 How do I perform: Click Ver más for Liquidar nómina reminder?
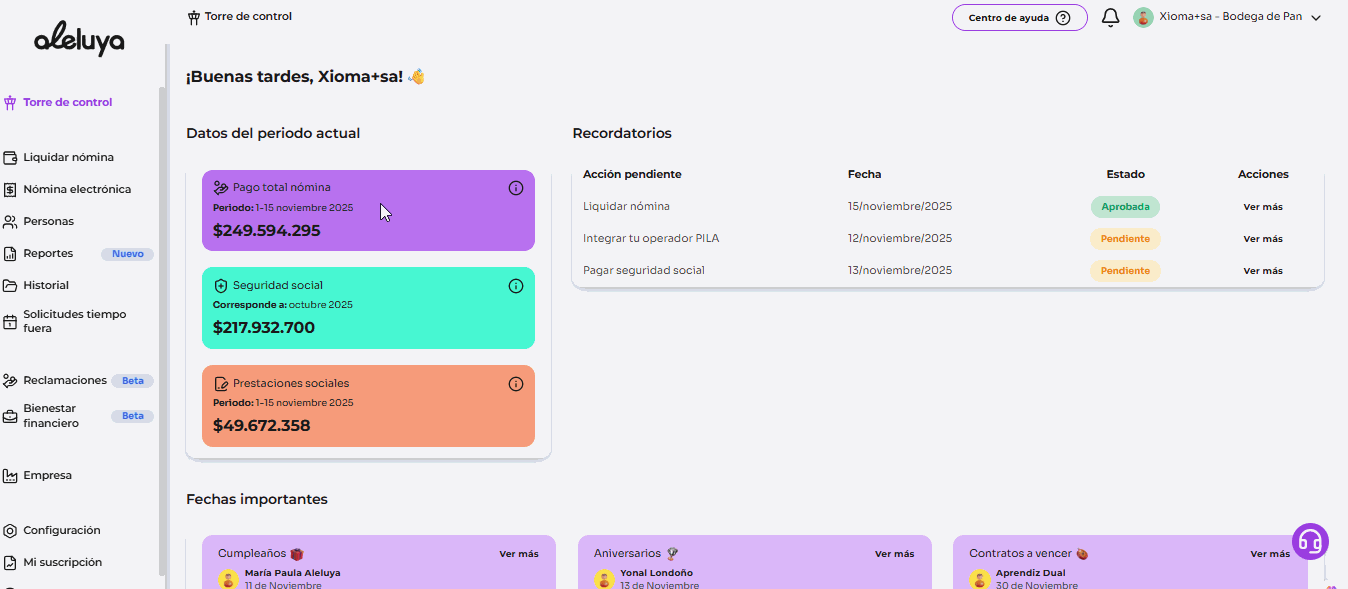[1263, 207]
